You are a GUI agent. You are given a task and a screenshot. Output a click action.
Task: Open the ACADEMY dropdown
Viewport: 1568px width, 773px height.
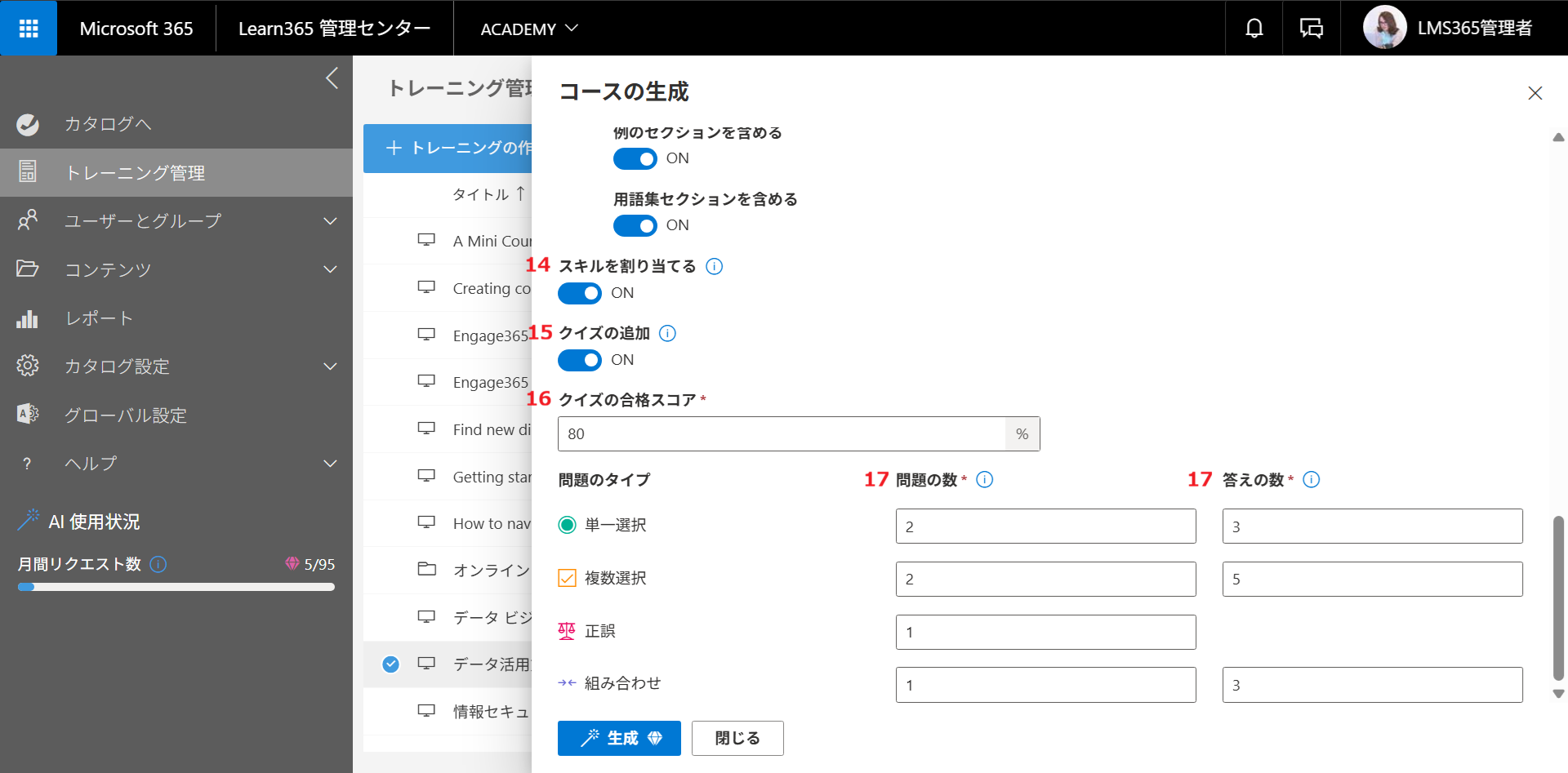coord(529,29)
